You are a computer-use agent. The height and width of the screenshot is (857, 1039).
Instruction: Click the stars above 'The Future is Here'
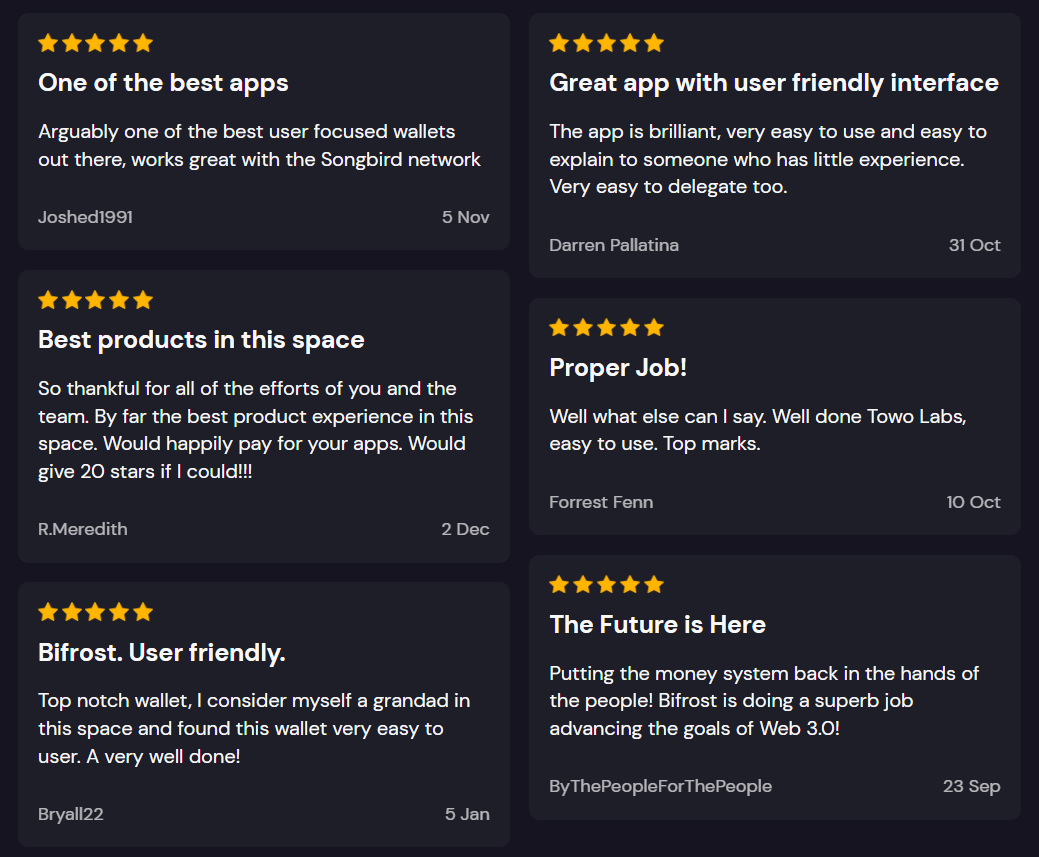point(606,585)
